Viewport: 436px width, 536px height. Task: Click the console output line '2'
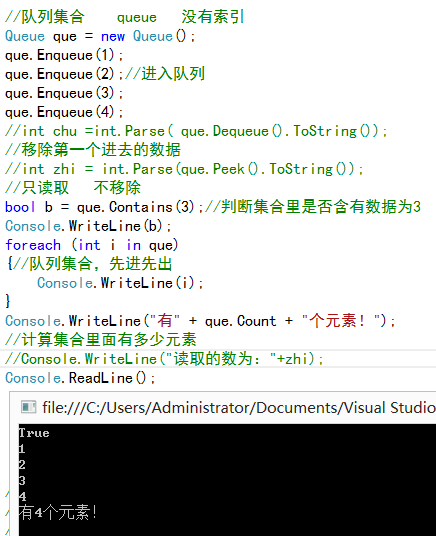tap(22, 465)
